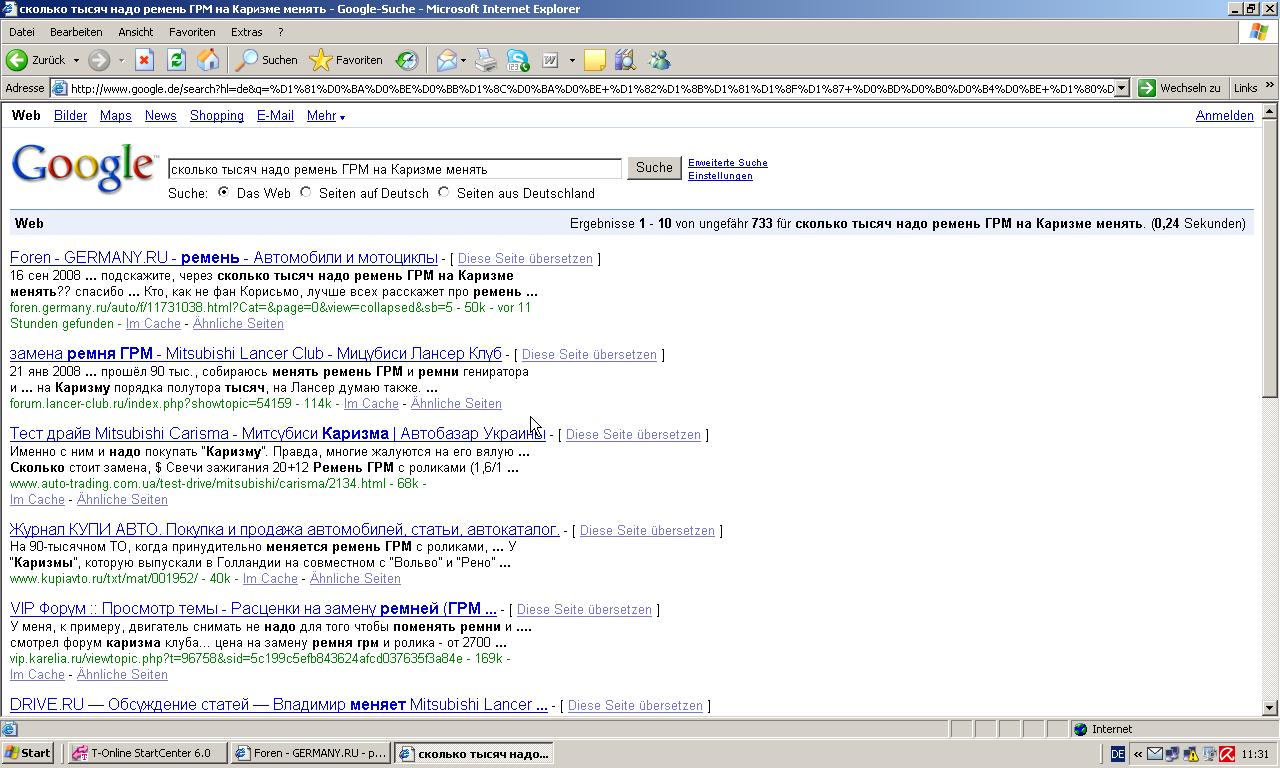This screenshot has height=768, width=1280.
Task: Expand hidden tray icons chevron
Action: [1137, 754]
